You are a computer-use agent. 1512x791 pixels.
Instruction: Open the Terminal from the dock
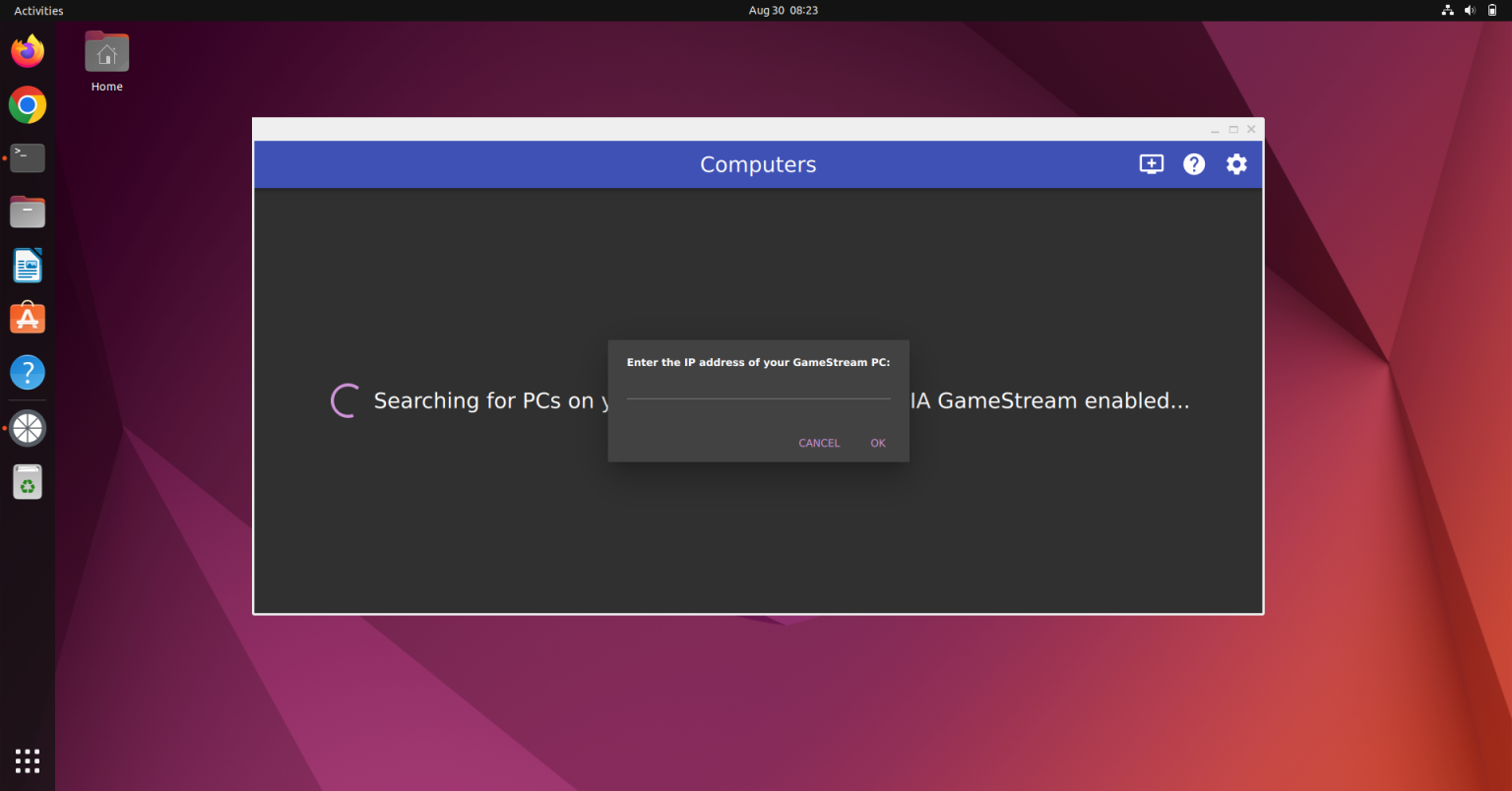coord(27,157)
